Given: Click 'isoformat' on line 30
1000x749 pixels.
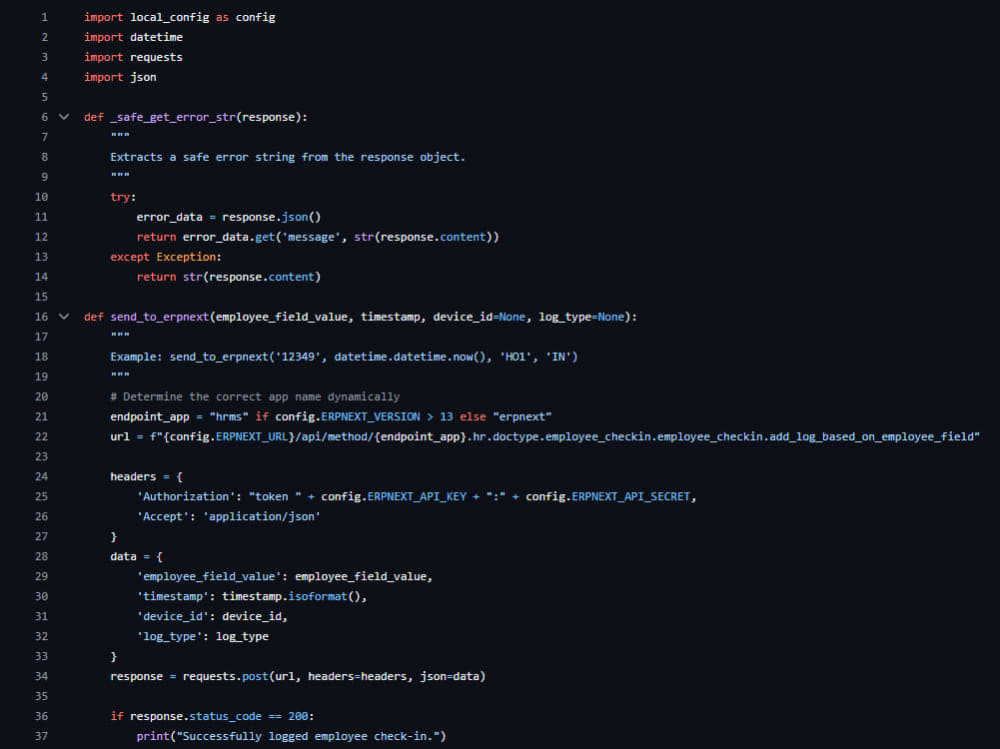Looking at the screenshot, I should point(317,597).
